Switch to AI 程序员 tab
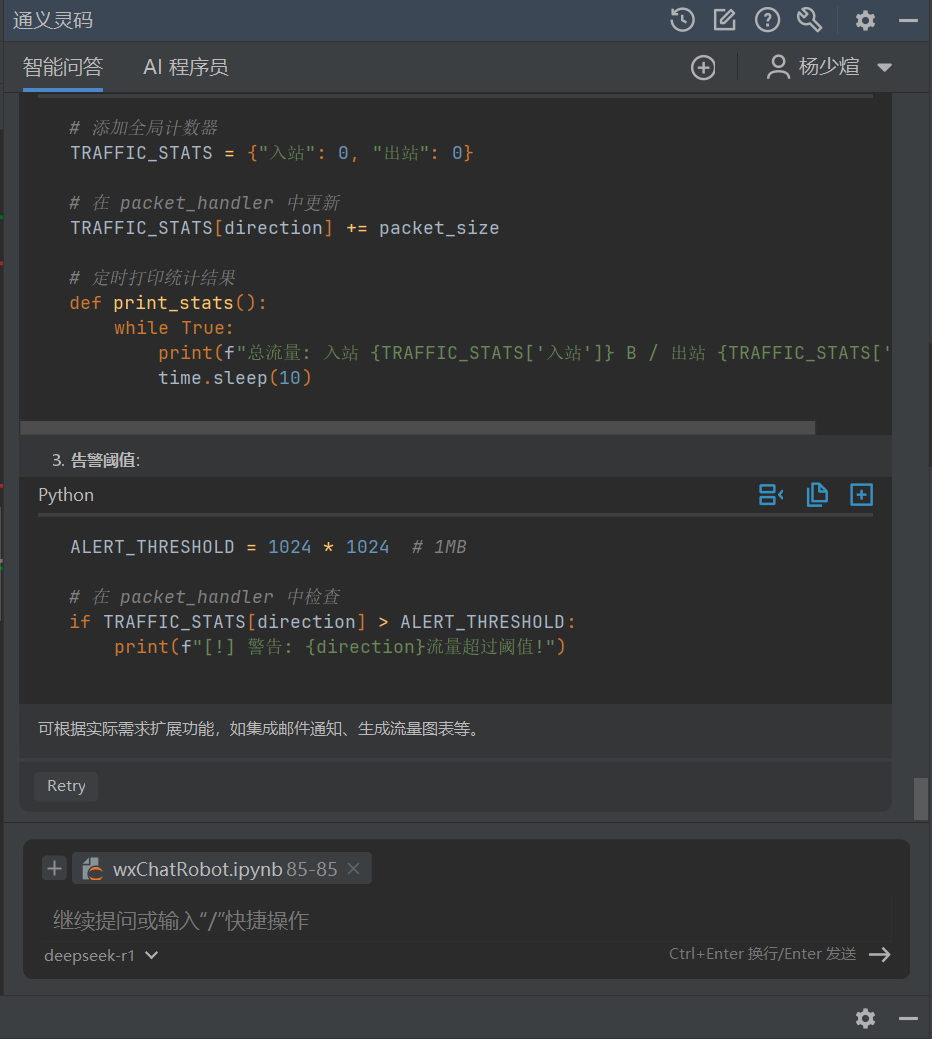This screenshot has width=932, height=1039. (186, 67)
